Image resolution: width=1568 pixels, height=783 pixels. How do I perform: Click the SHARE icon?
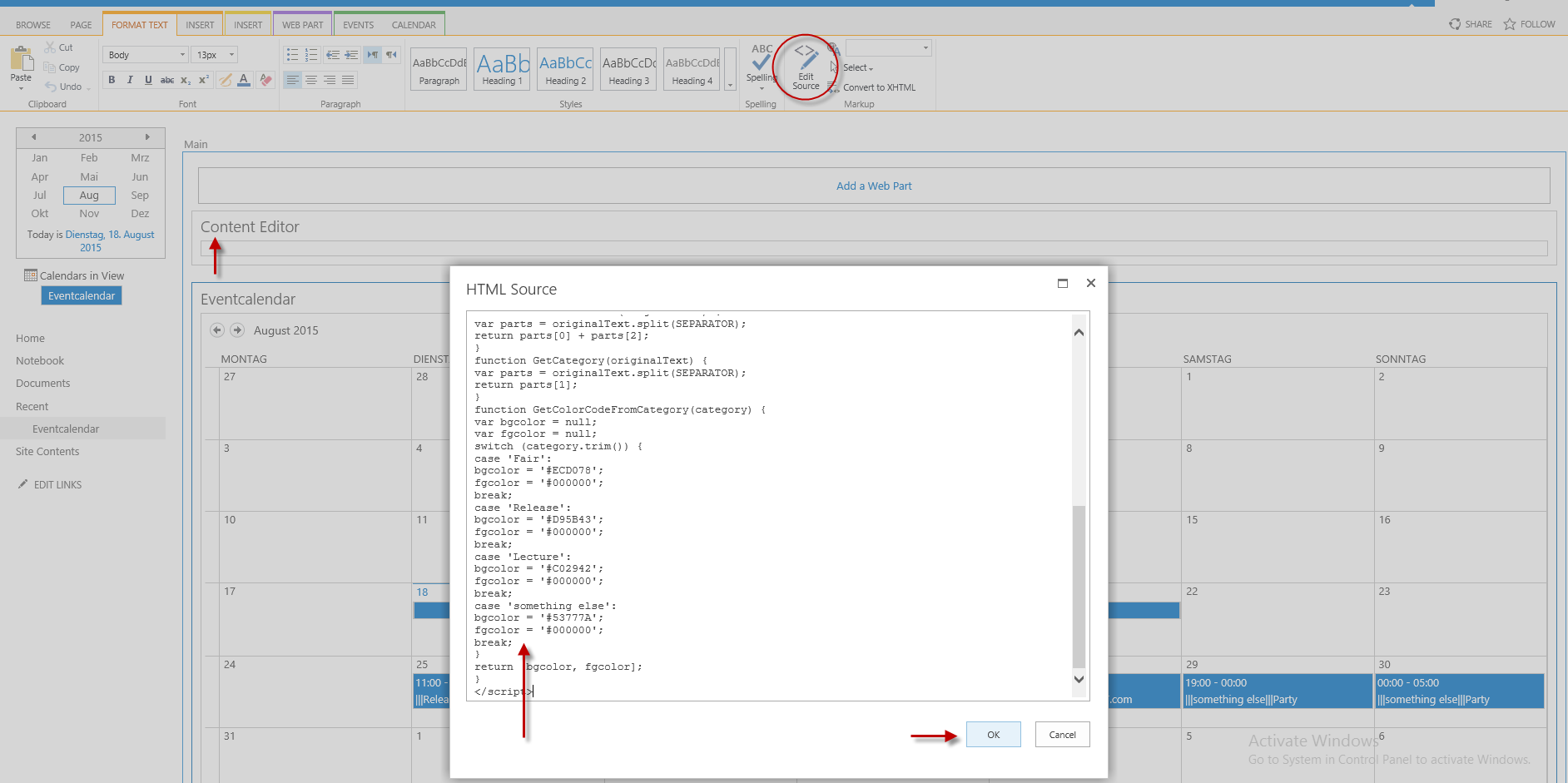1455,24
